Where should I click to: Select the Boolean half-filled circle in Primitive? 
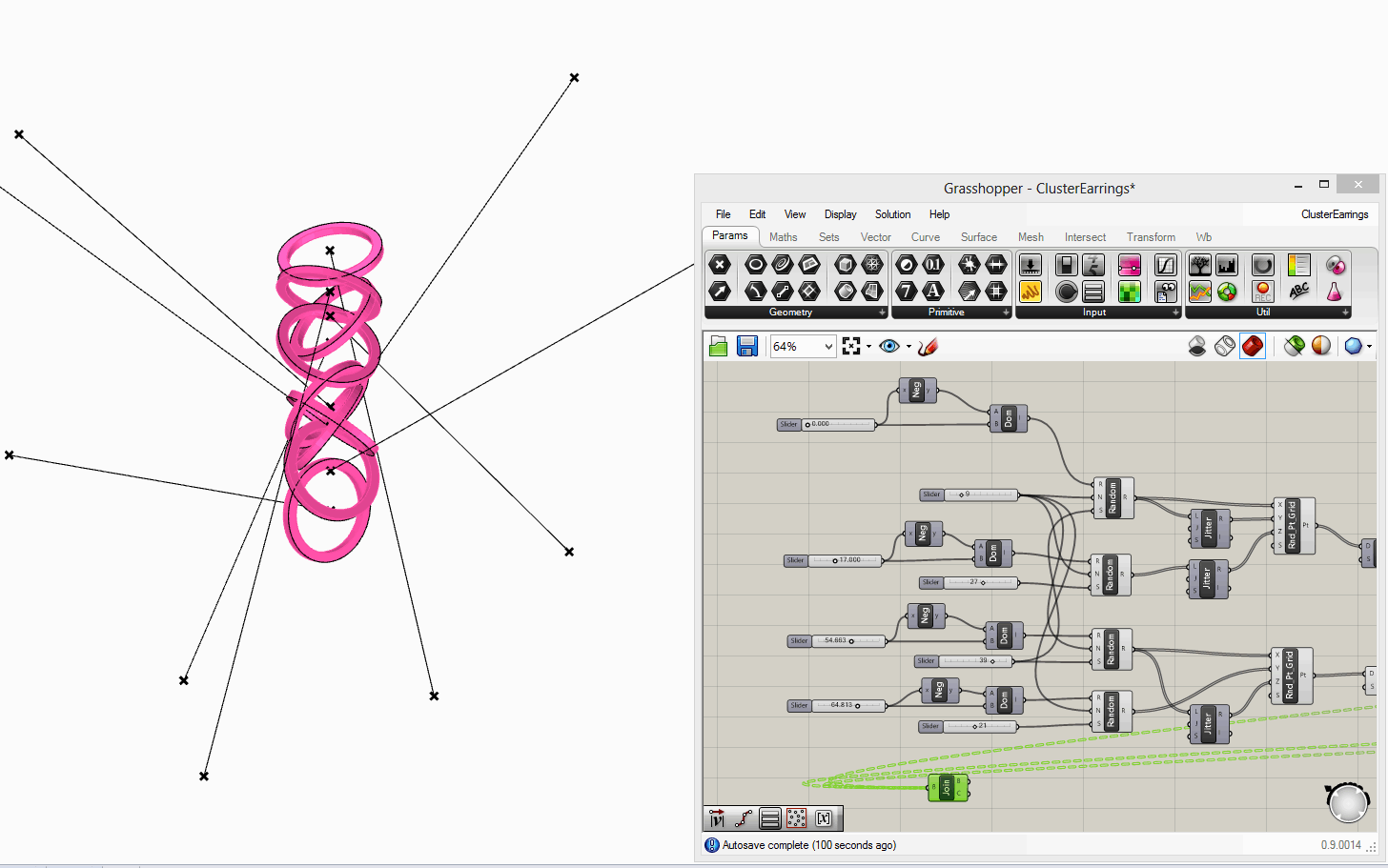pos(907,265)
